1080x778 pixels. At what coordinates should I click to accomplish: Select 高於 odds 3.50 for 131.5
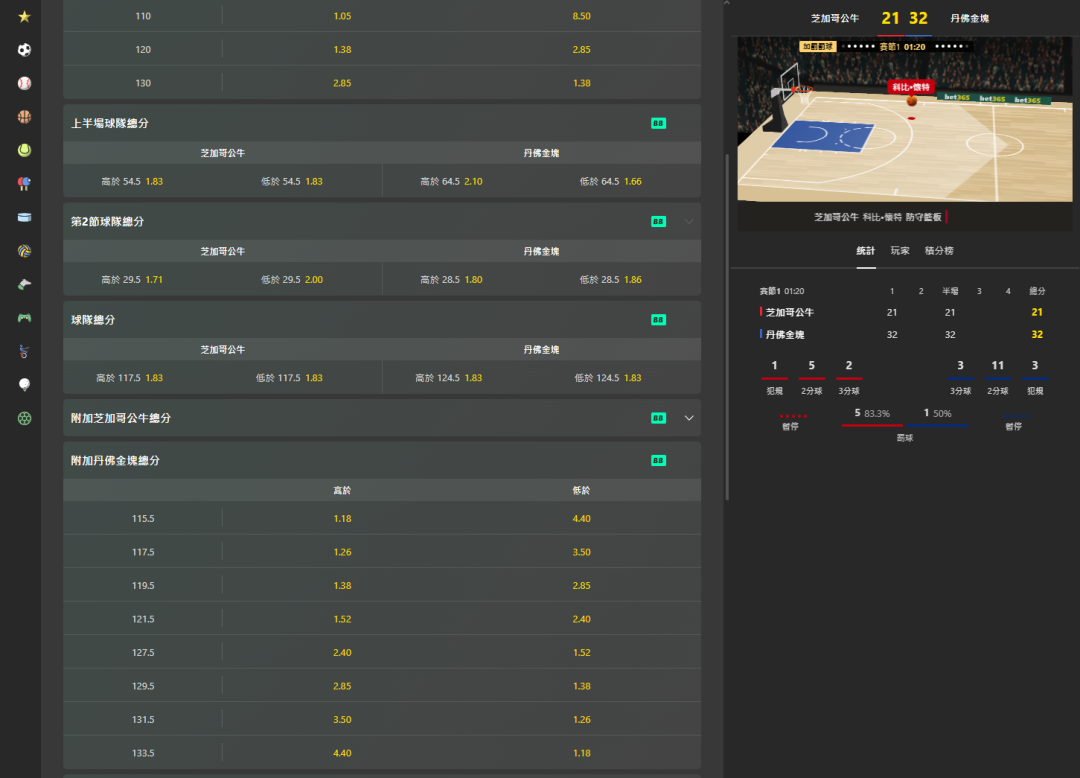342,719
